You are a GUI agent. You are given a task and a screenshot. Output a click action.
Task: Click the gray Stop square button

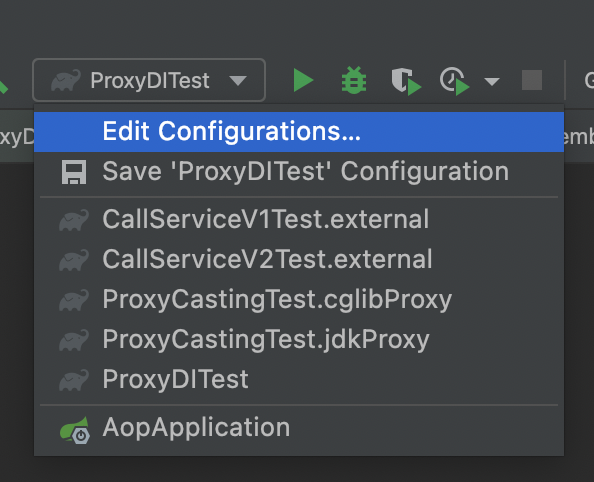(532, 80)
